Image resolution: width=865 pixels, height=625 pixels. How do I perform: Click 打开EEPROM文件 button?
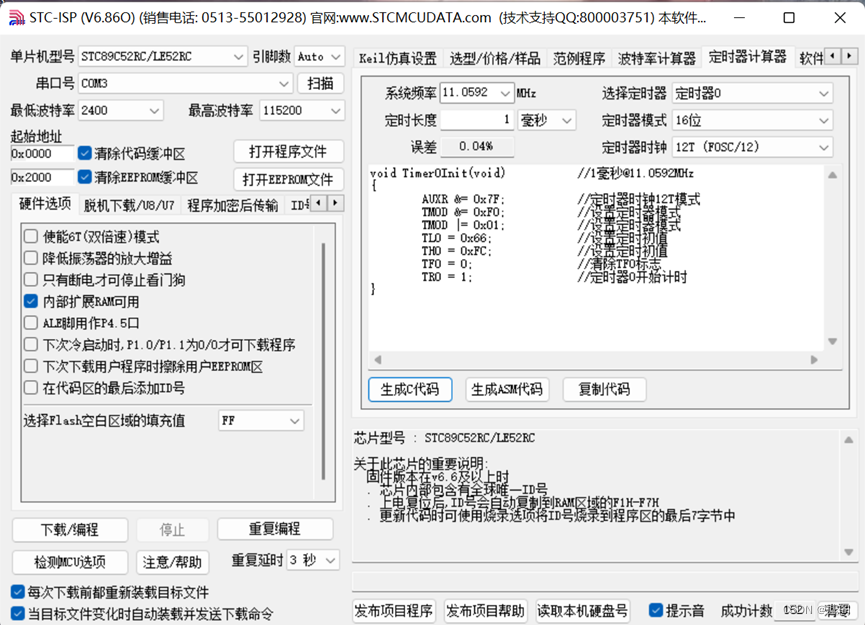[288, 179]
